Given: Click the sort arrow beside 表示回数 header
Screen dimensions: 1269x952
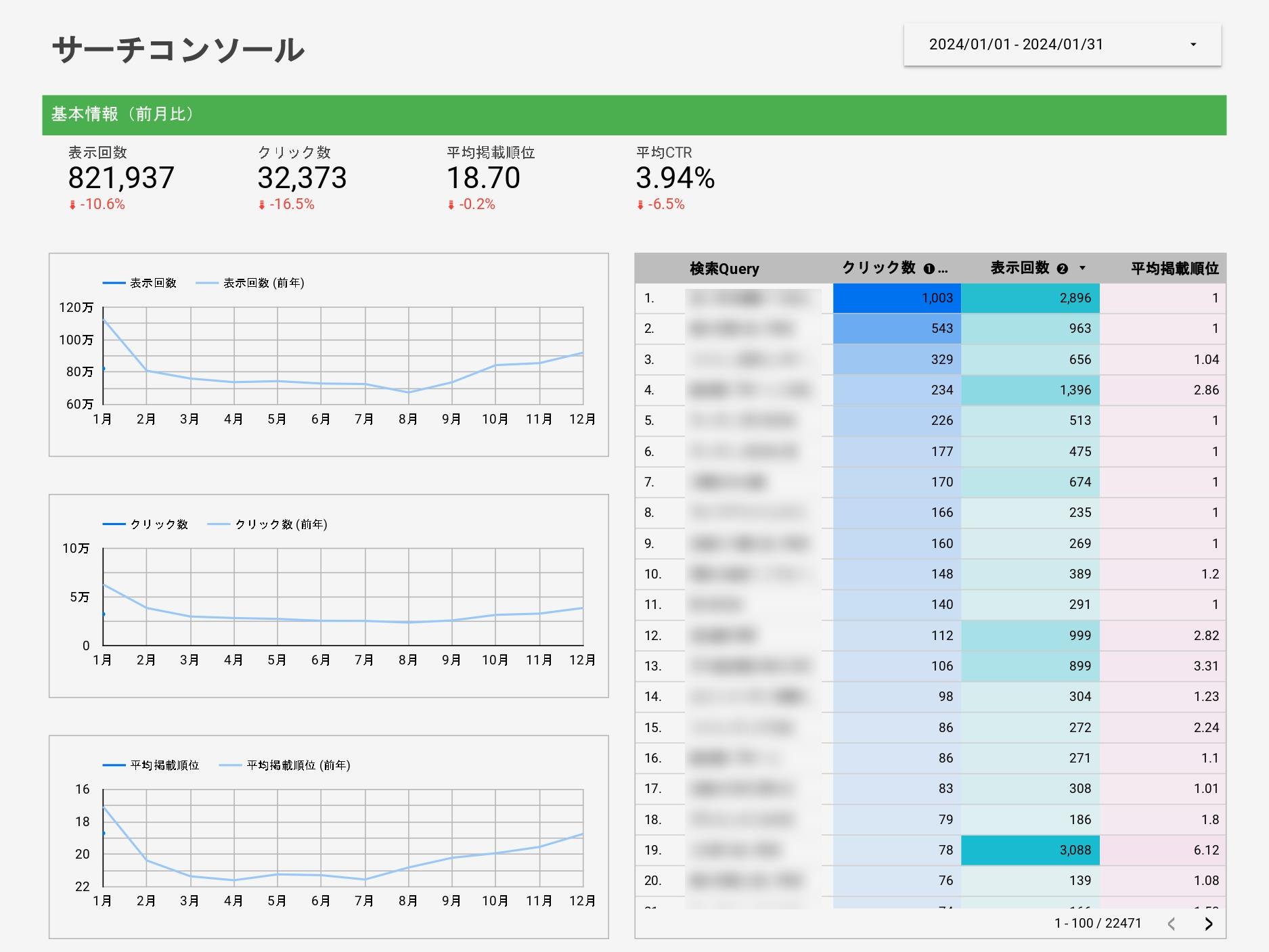Looking at the screenshot, I should tap(1082, 268).
